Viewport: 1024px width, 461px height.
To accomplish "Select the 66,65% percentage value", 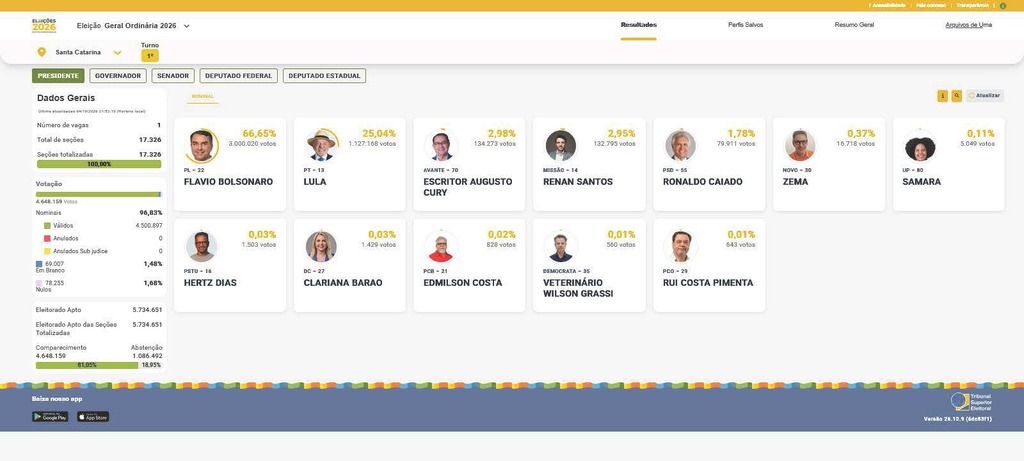I will [259, 133].
